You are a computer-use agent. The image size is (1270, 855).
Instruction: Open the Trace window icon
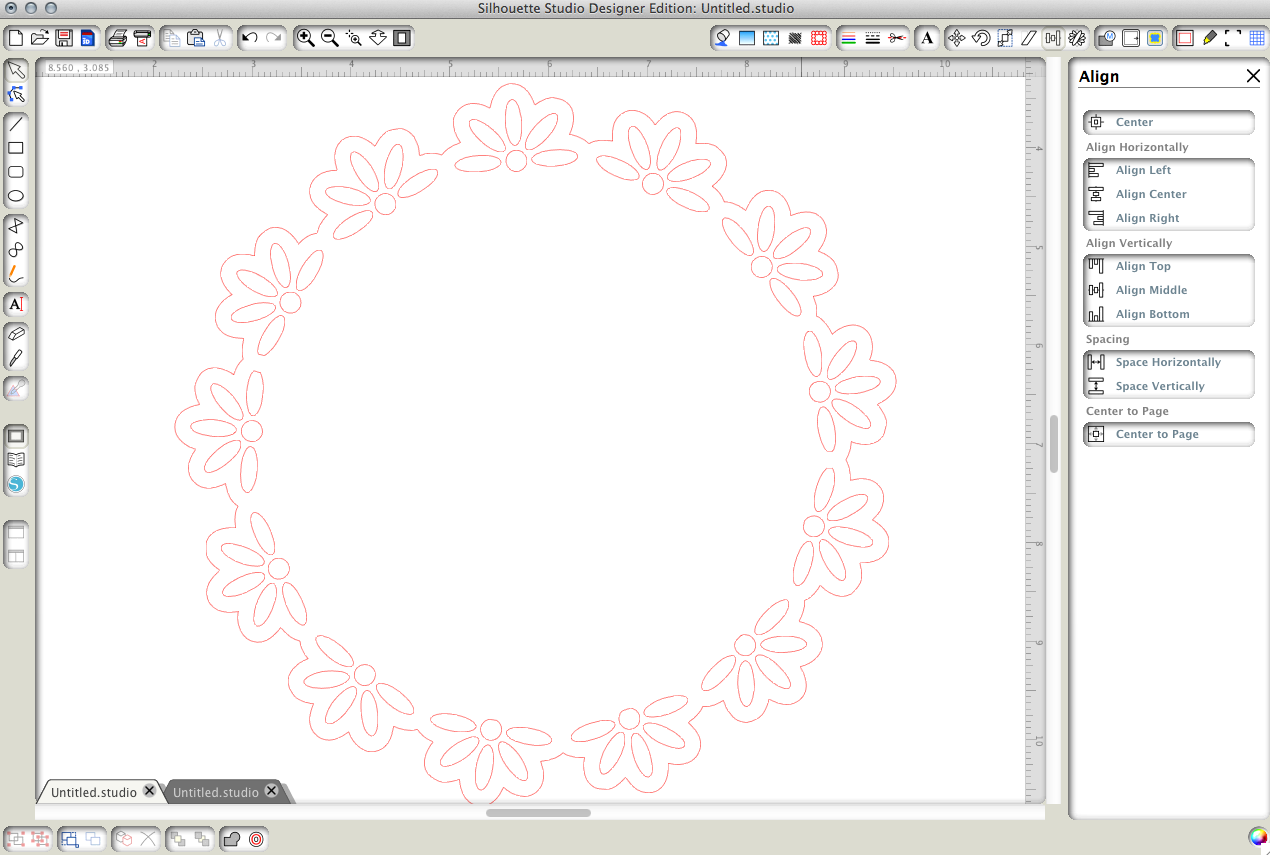pos(1155,38)
